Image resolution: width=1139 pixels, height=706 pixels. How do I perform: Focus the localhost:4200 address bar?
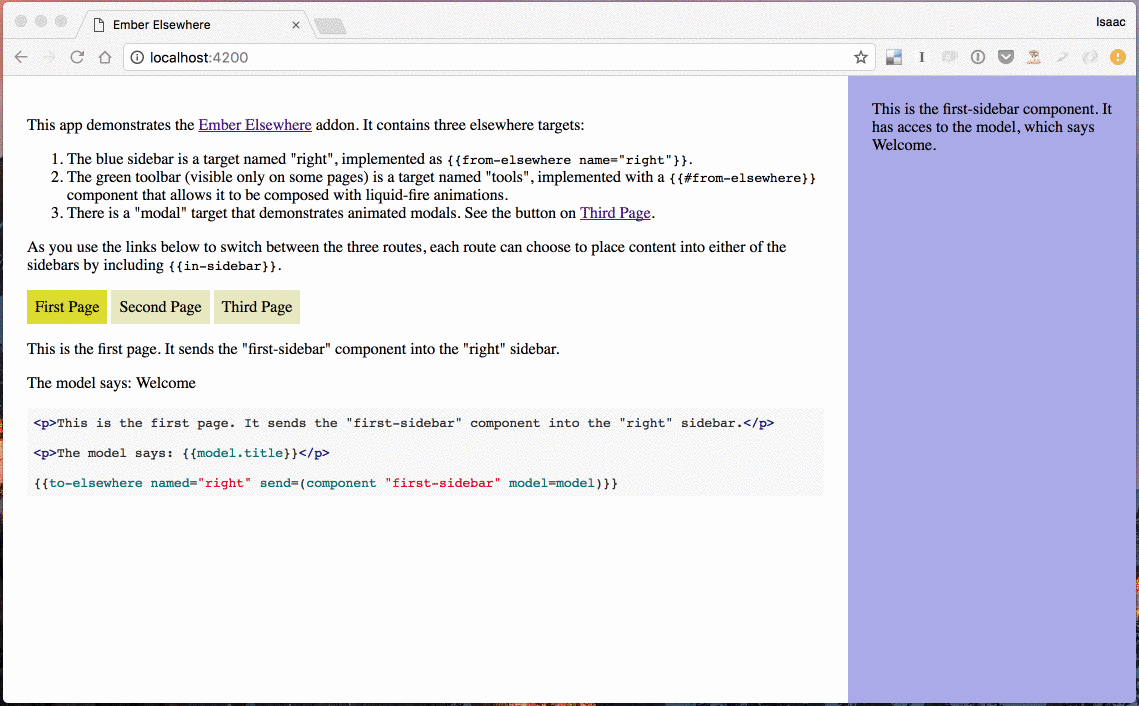500,57
